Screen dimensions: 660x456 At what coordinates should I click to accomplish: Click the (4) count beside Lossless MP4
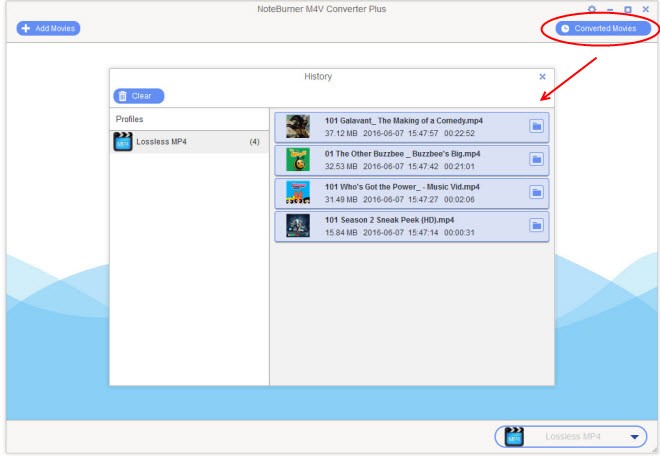tap(254, 142)
